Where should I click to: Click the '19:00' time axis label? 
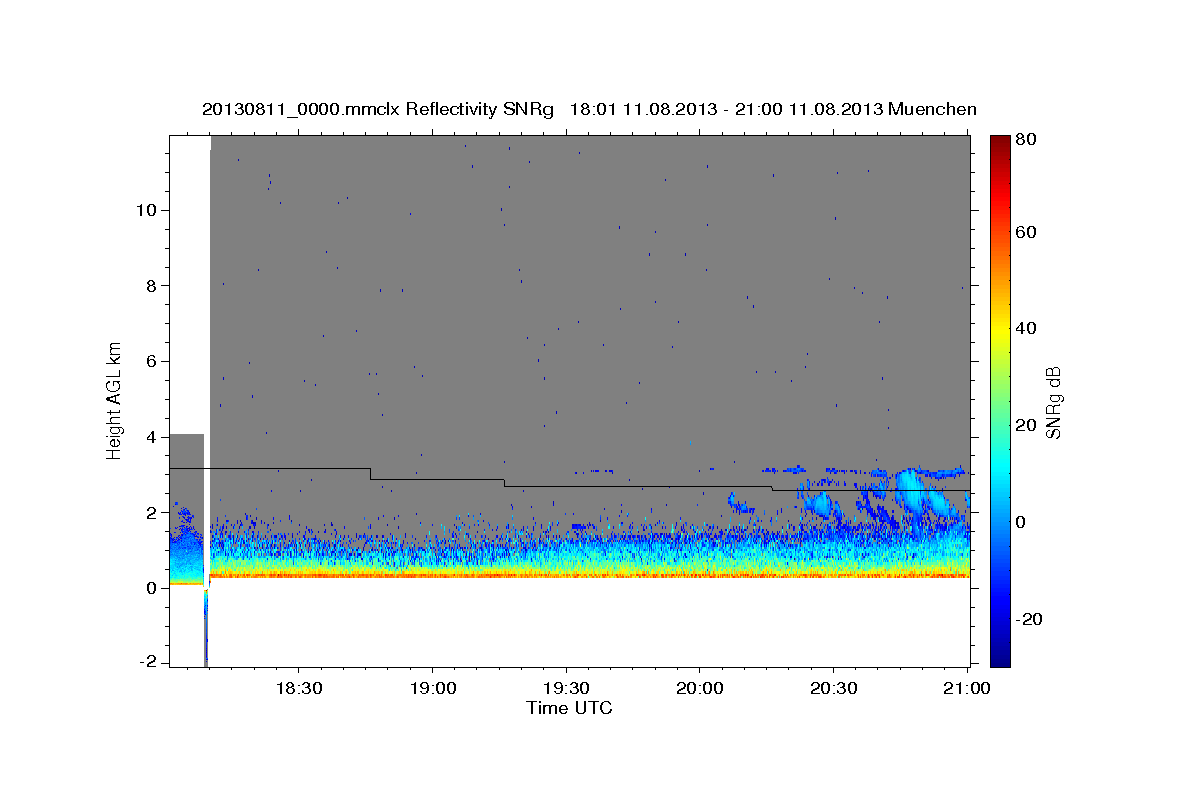point(433,689)
